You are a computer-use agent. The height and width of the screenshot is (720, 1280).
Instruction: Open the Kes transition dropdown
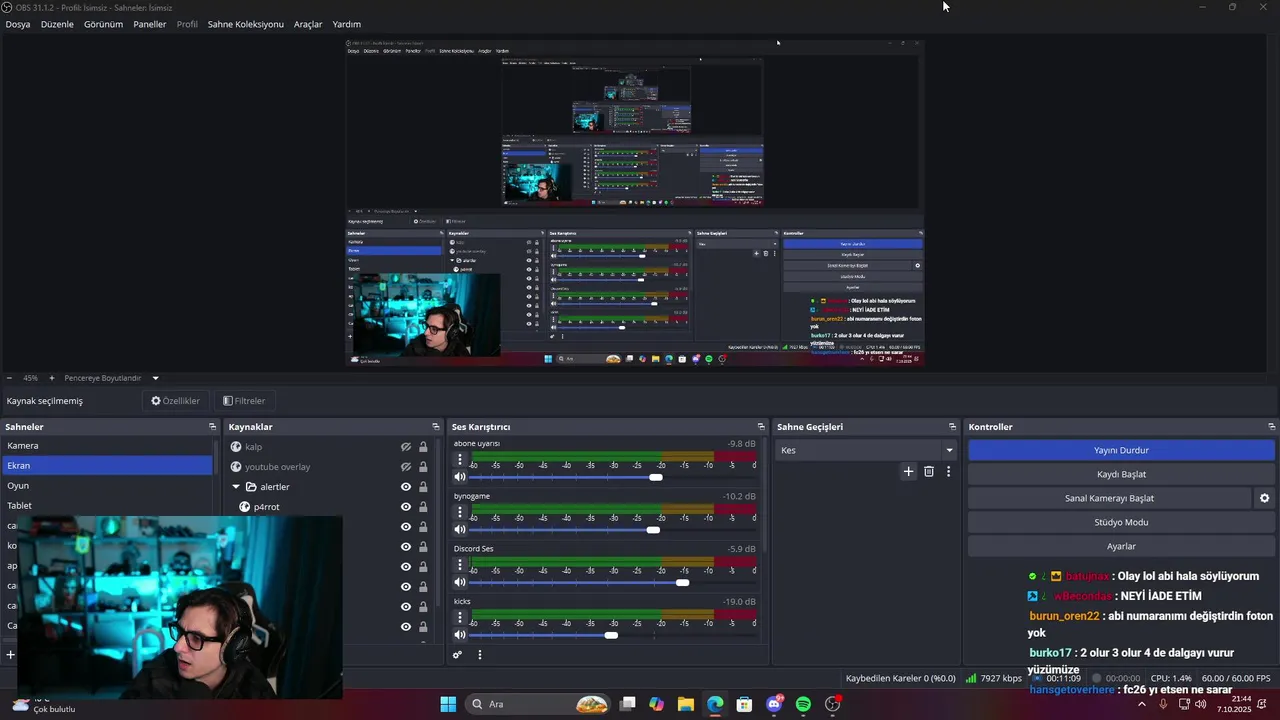pos(868,450)
